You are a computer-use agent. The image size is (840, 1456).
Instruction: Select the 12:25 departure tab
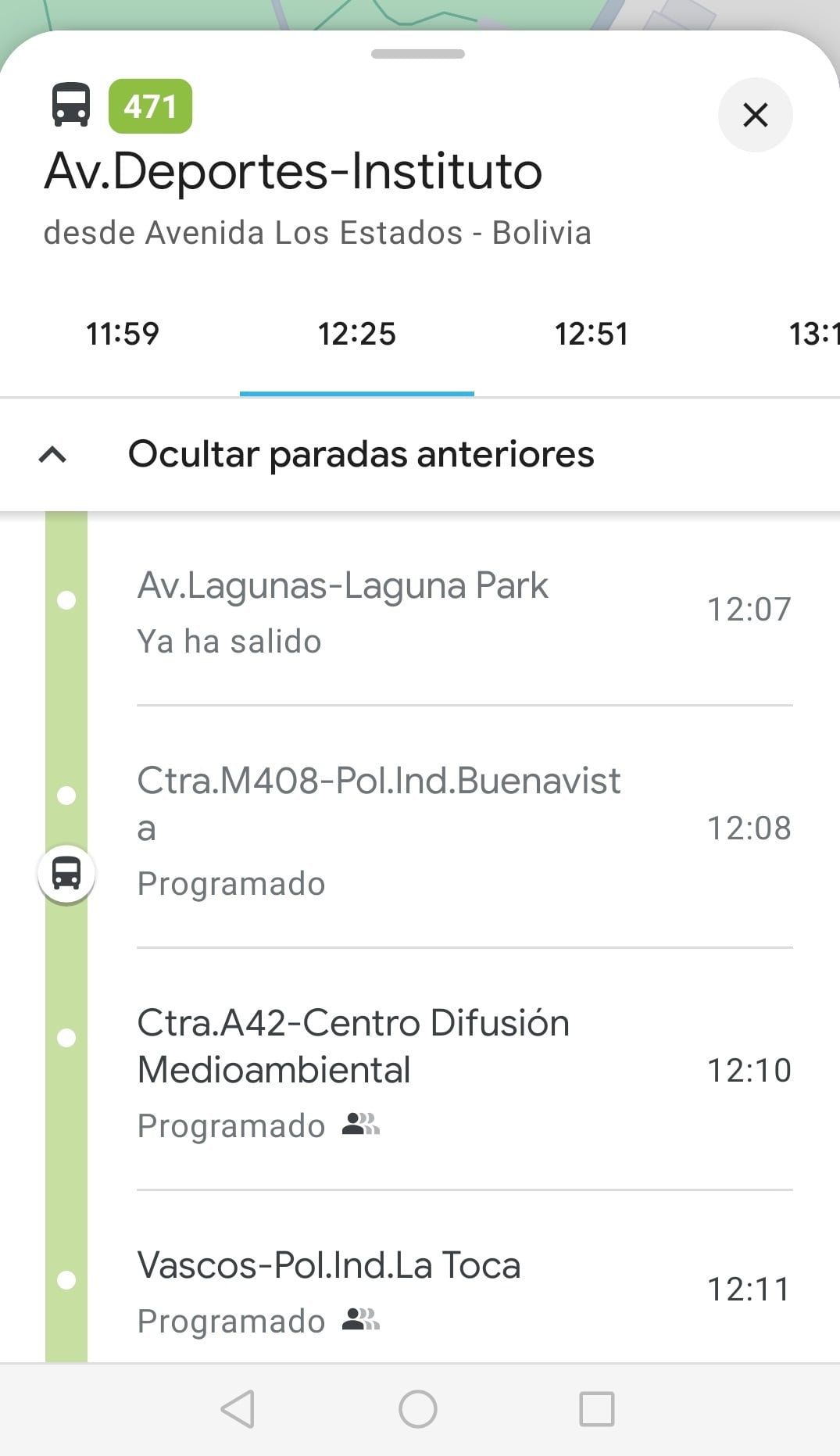[x=357, y=334]
